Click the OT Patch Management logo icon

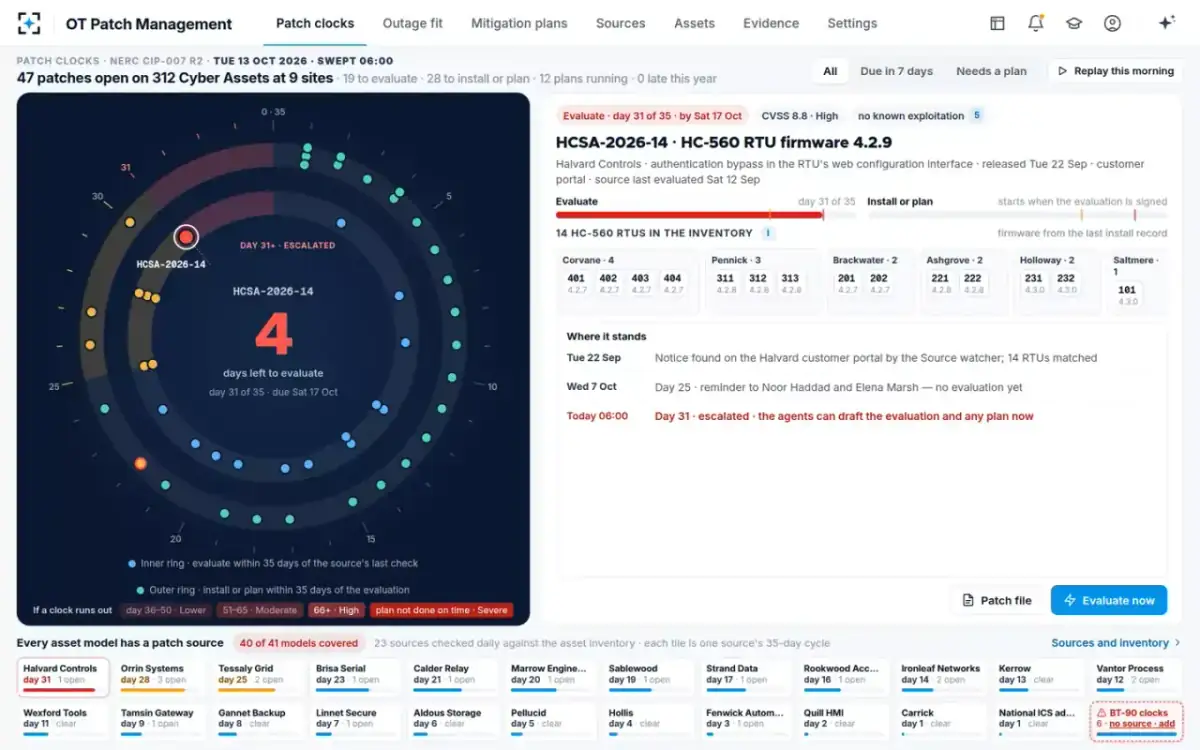click(x=30, y=24)
